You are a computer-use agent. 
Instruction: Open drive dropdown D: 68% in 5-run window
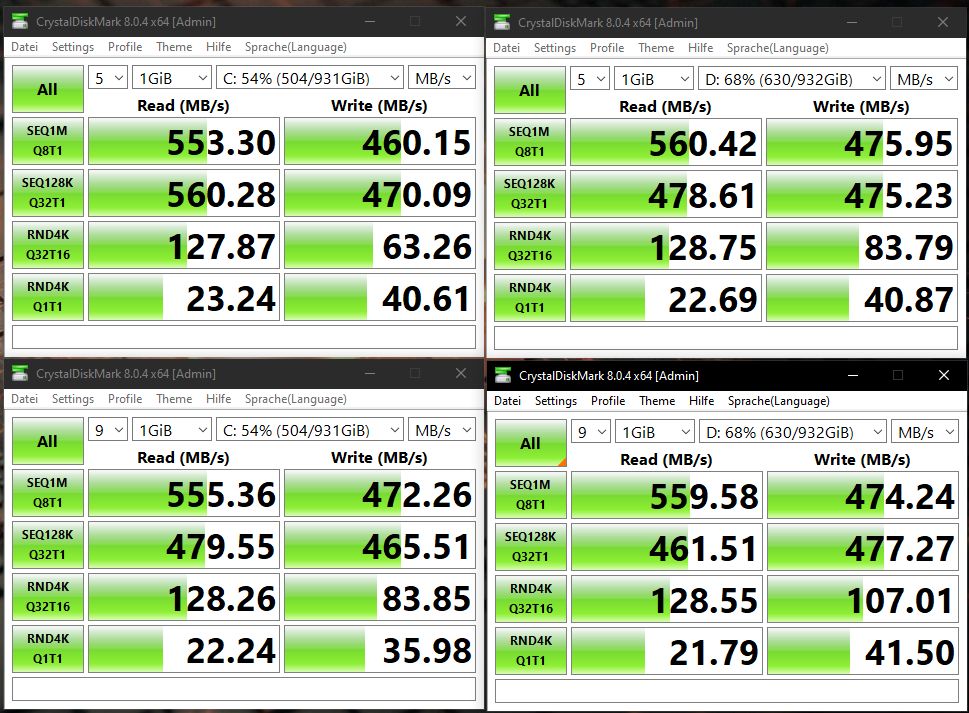[792, 79]
